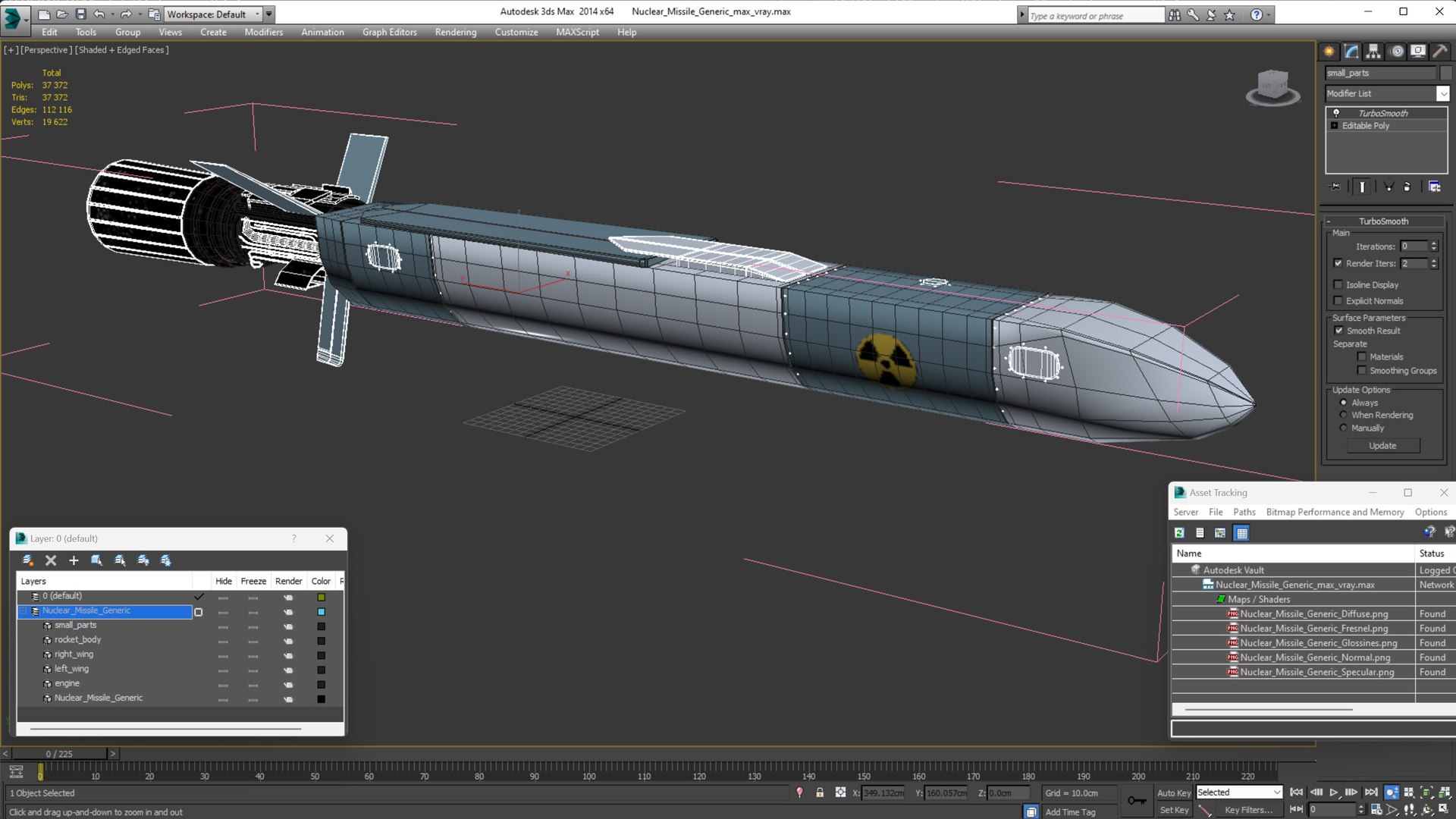Click cyan color swatch of Nuclear_Missile_Generic layer
The height and width of the screenshot is (819, 1456).
pos(321,612)
